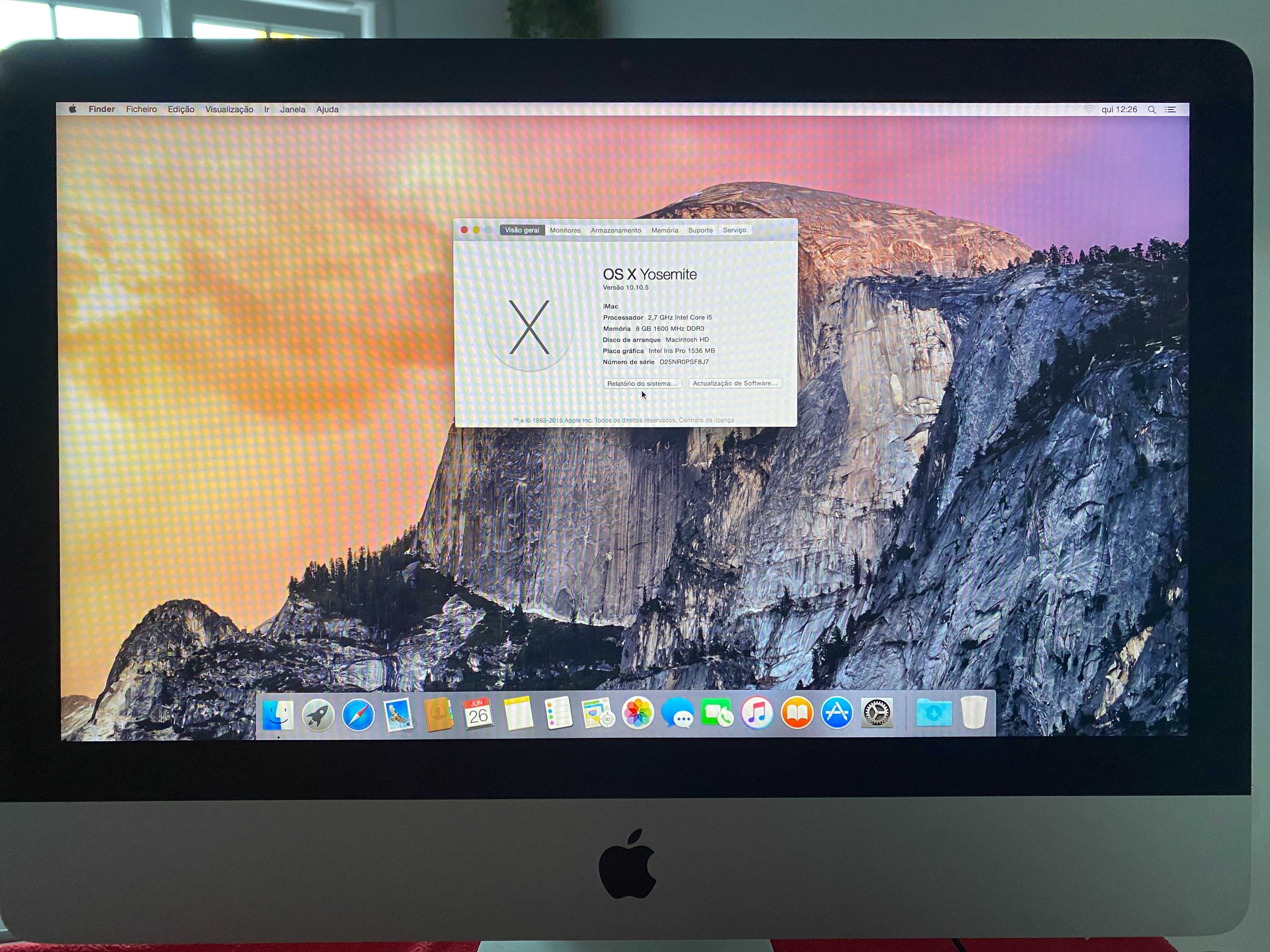Open Safari compass icon in dock
1270x952 pixels.
pyautogui.click(x=358, y=715)
